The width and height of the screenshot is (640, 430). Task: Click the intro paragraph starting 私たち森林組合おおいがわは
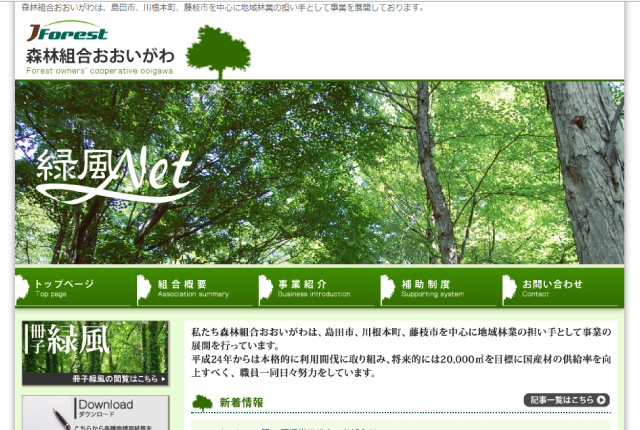pyautogui.click(x=401, y=352)
